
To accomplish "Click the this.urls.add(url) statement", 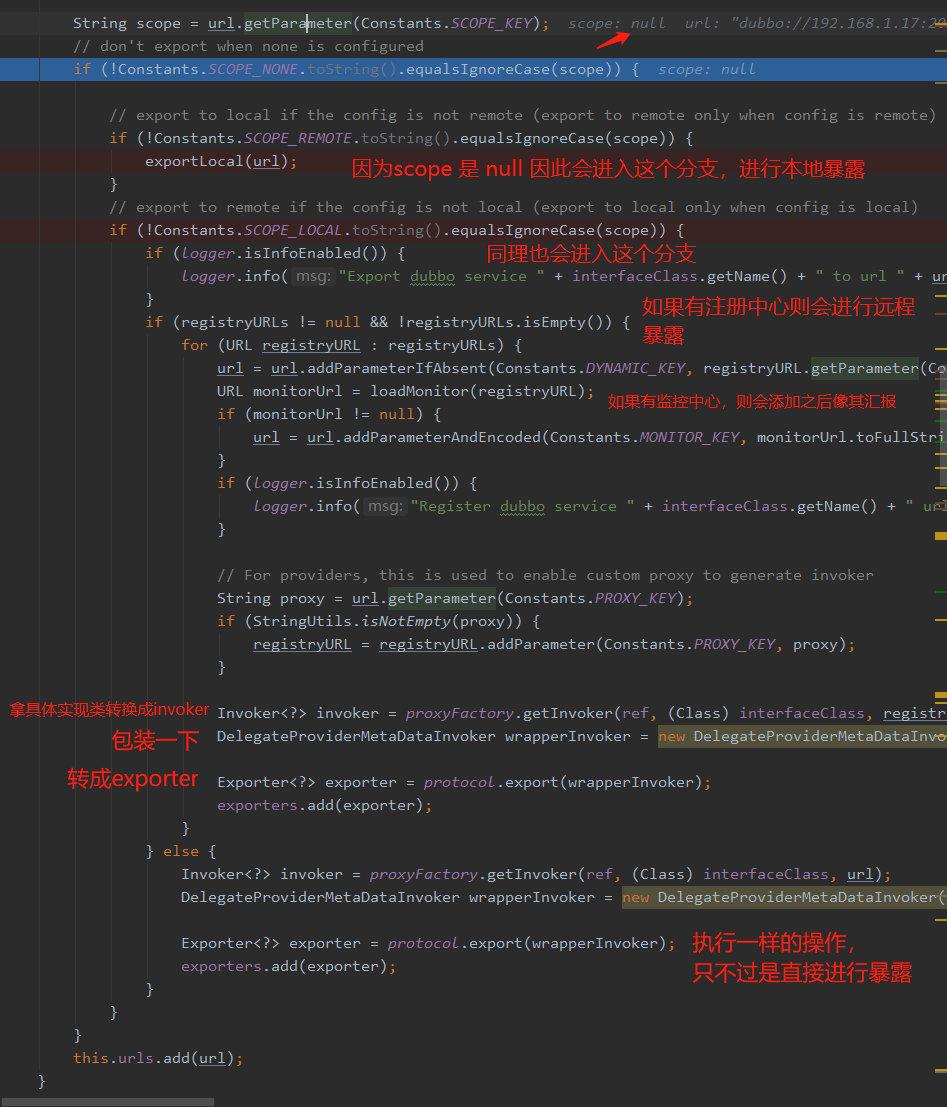I will pos(157,1058).
